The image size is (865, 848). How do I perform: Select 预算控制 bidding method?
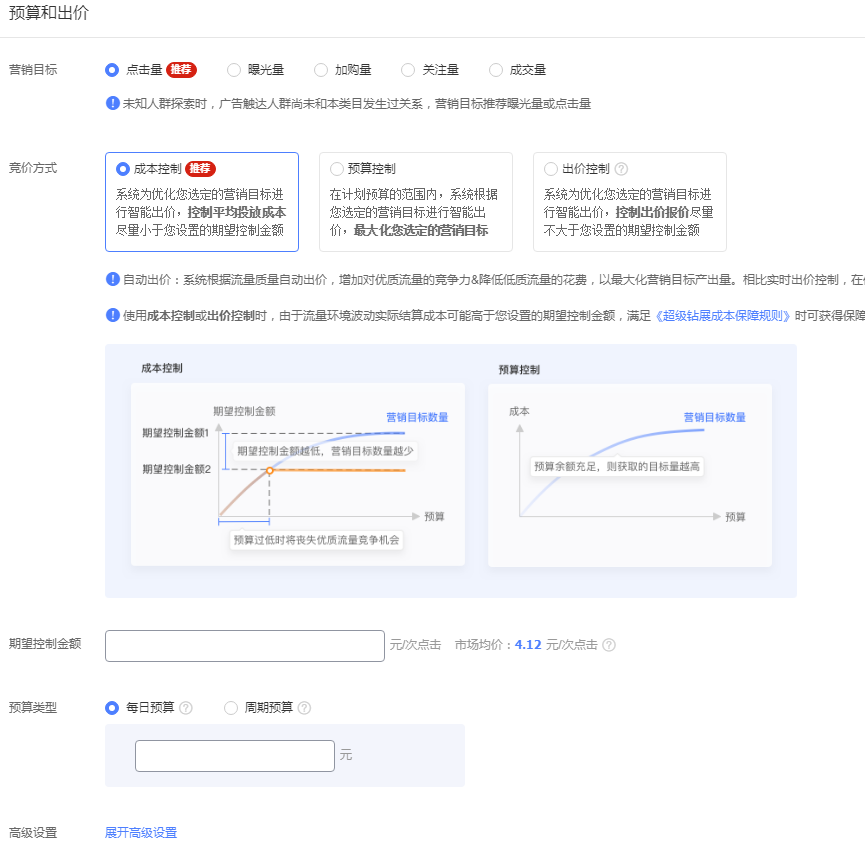click(337, 169)
